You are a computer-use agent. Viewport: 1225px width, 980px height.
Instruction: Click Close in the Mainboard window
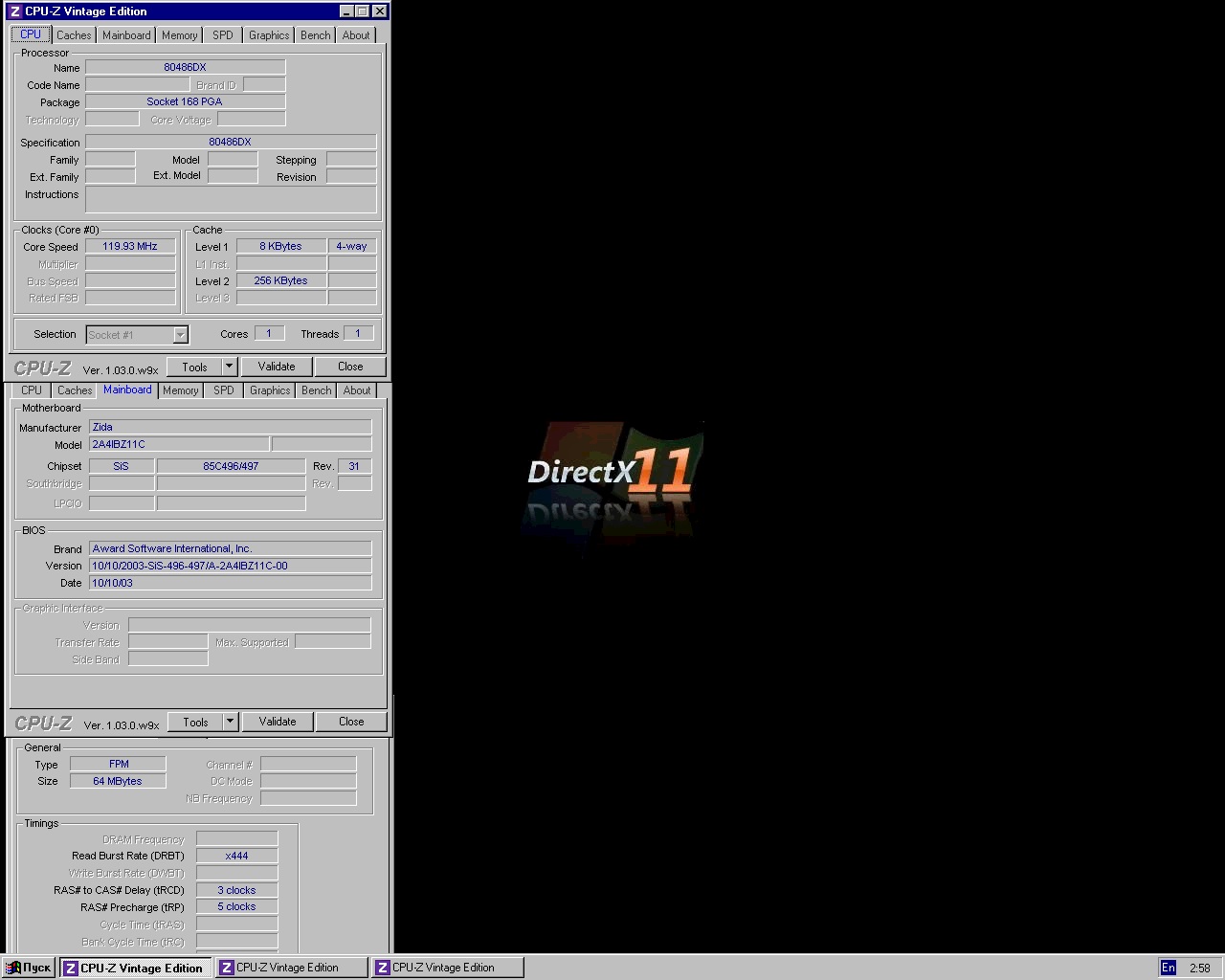[x=351, y=722]
